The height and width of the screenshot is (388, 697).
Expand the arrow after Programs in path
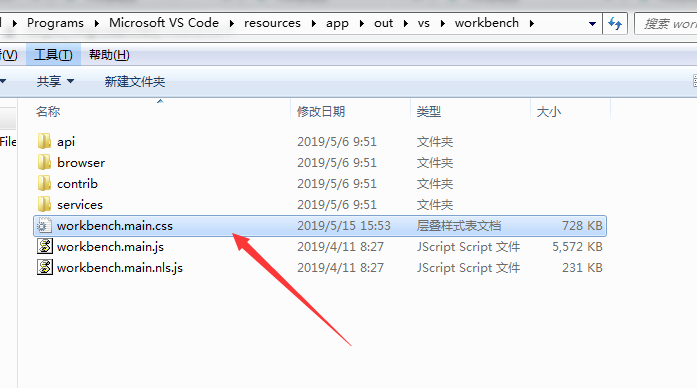pyautogui.click(x=96, y=24)
